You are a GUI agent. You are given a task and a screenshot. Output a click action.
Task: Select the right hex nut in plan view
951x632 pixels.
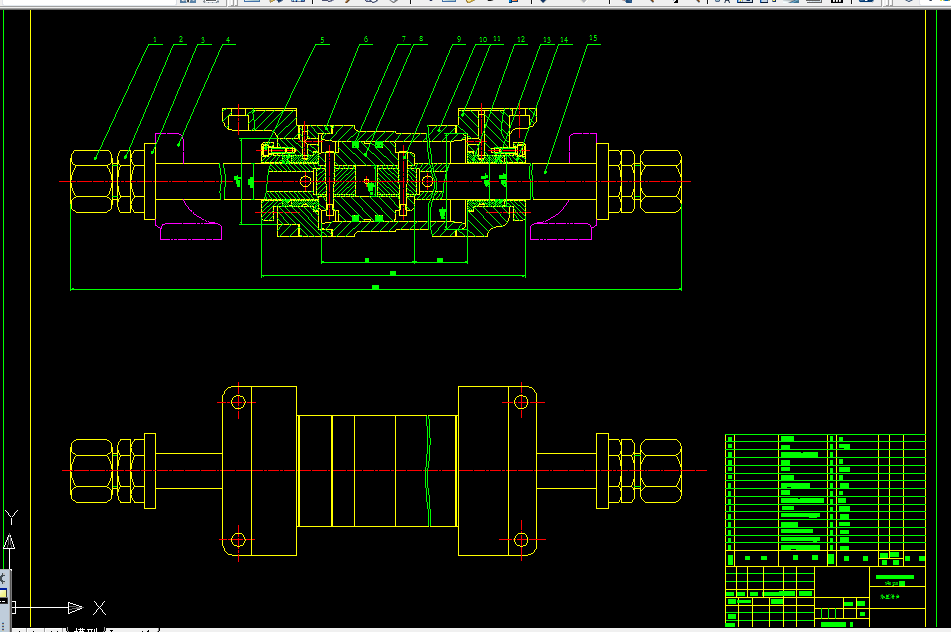pyautogui.click(x=661, y=471)
